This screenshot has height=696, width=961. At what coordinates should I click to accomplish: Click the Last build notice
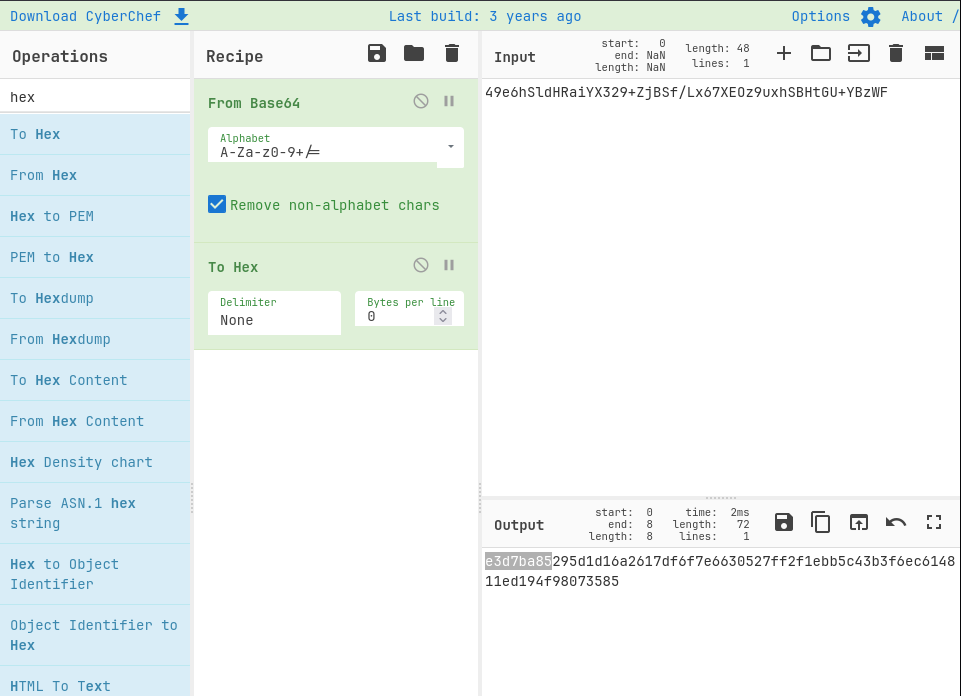tap(485, 17)
